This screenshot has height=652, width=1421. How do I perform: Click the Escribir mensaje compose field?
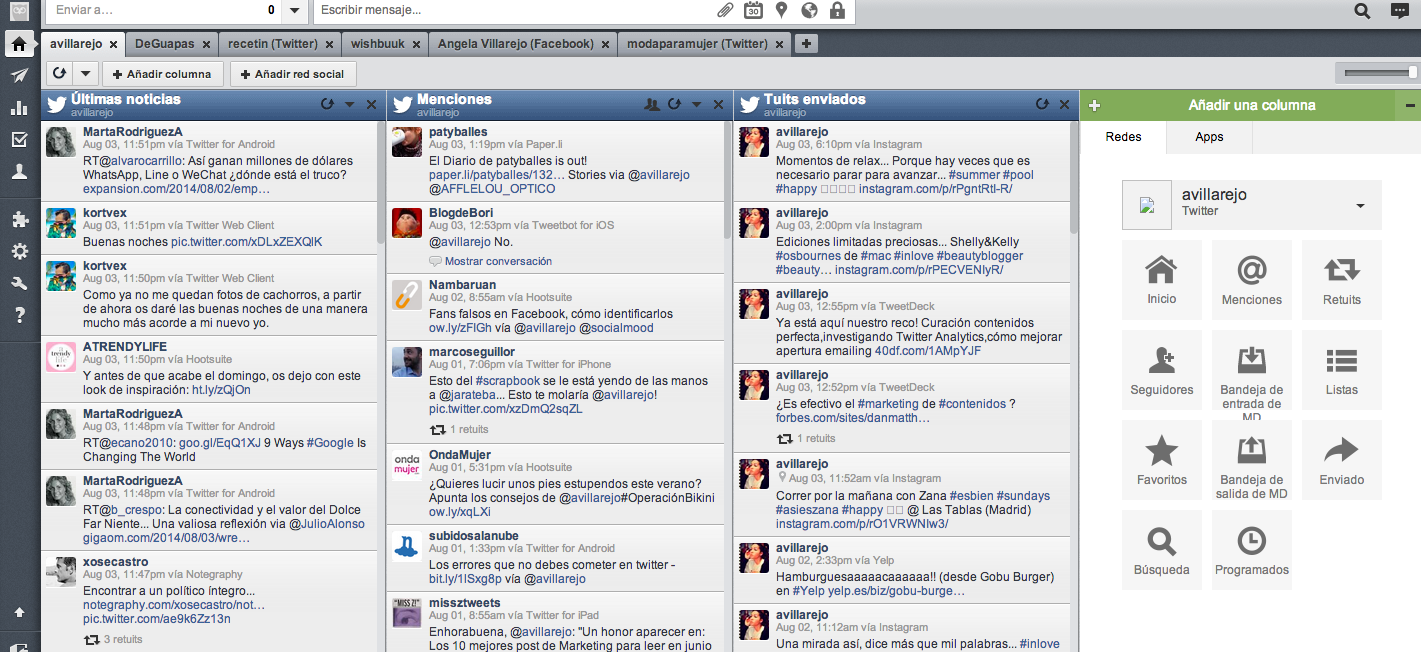click(x=514, y=11)
